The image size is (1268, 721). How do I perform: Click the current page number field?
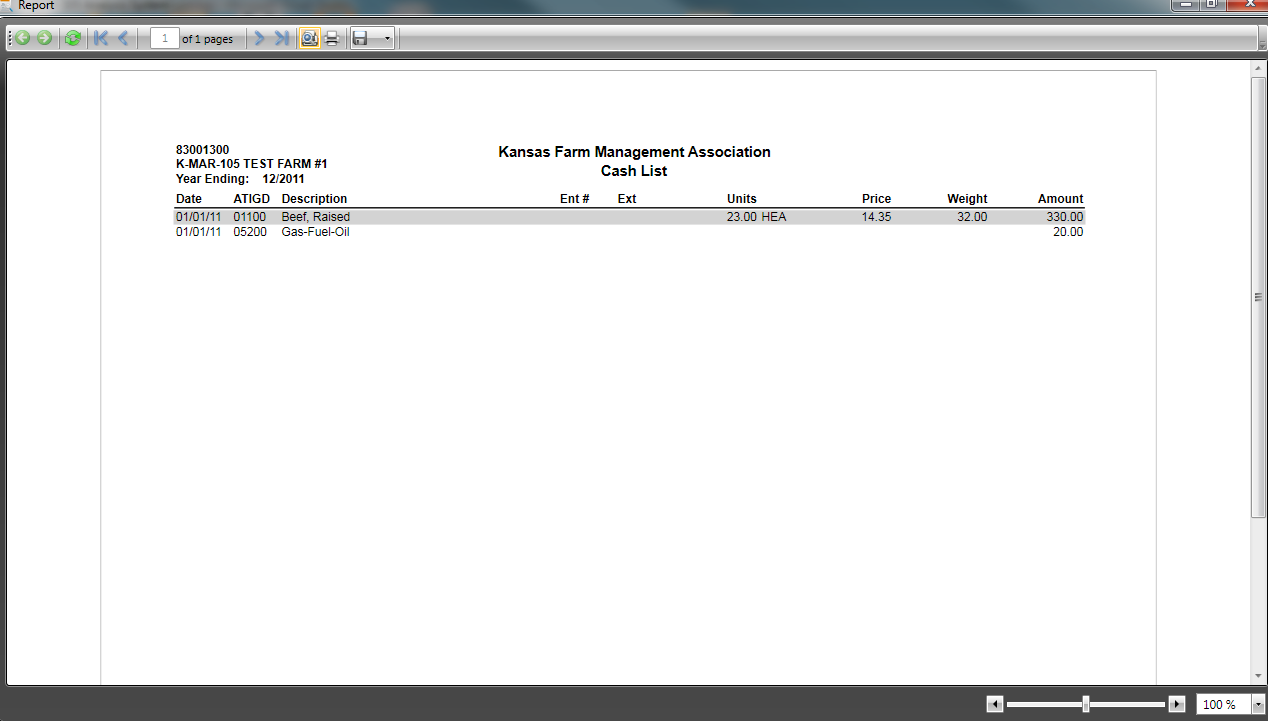coord(164,38)
